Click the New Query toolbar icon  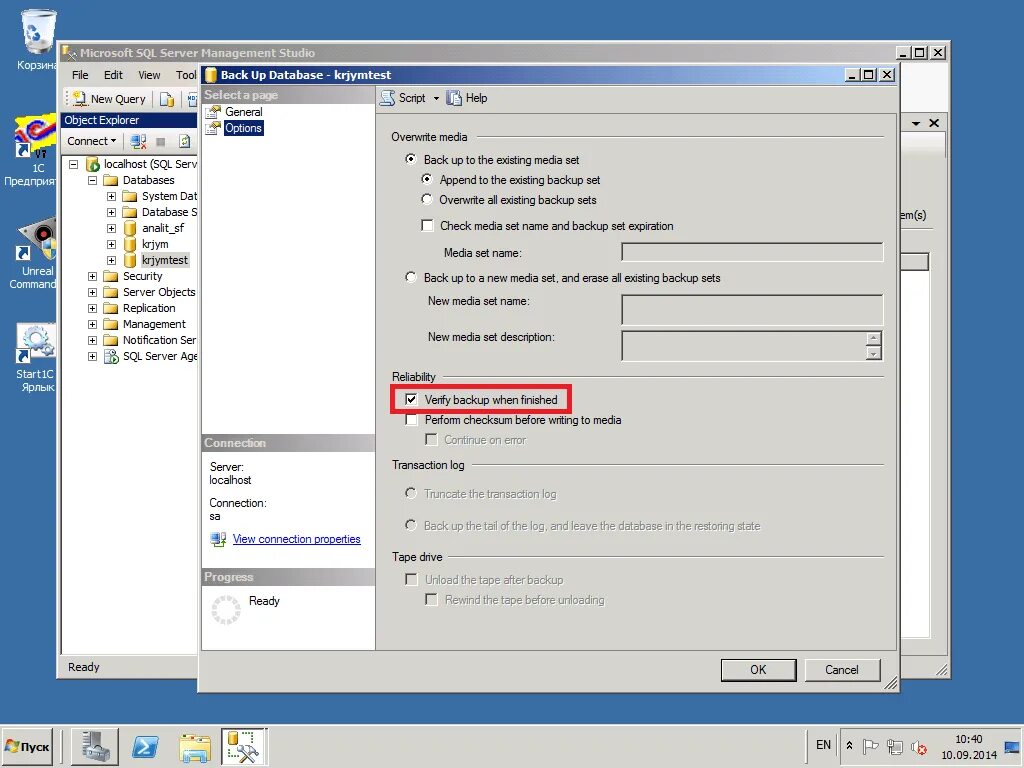(x=80, y=99)
